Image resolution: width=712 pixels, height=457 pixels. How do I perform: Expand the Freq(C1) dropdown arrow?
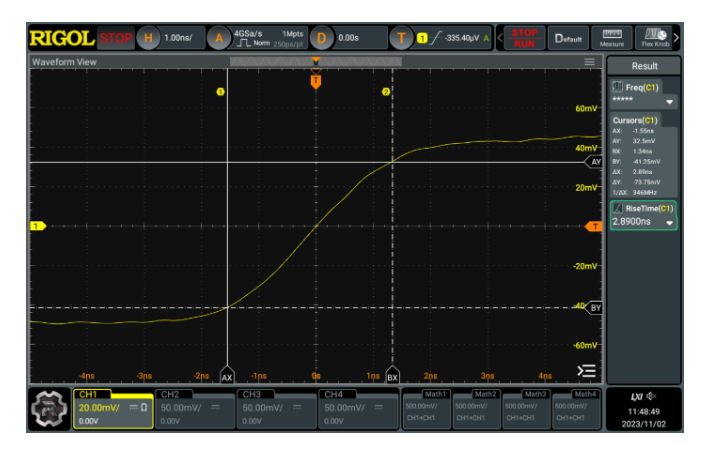[x=669, y=102]
